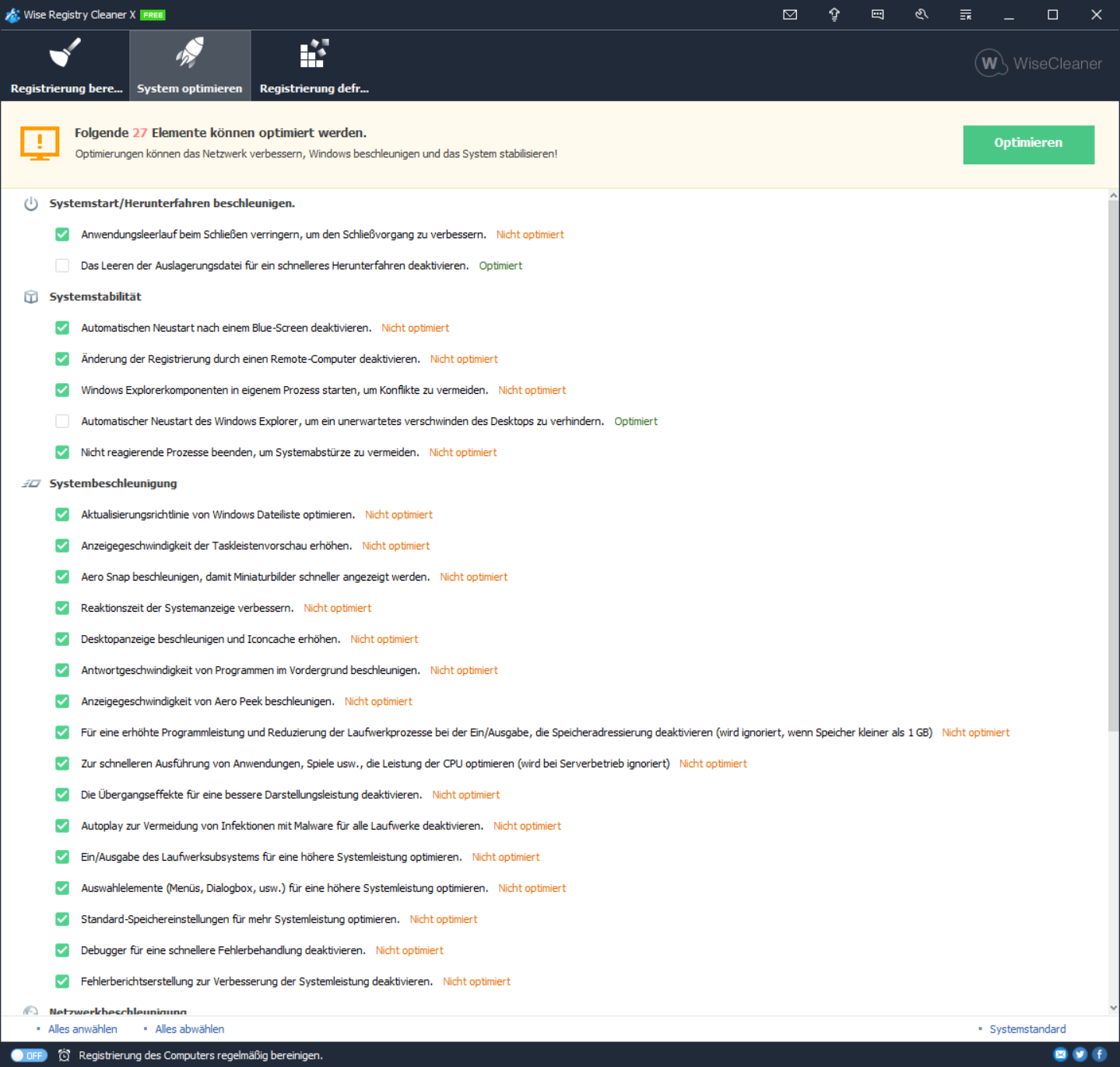Uncheck Reaktionszeit der Systemanzeige verbessern
The width and height of the screenshot is (1120, 1067).
click(x=62, y=608)
